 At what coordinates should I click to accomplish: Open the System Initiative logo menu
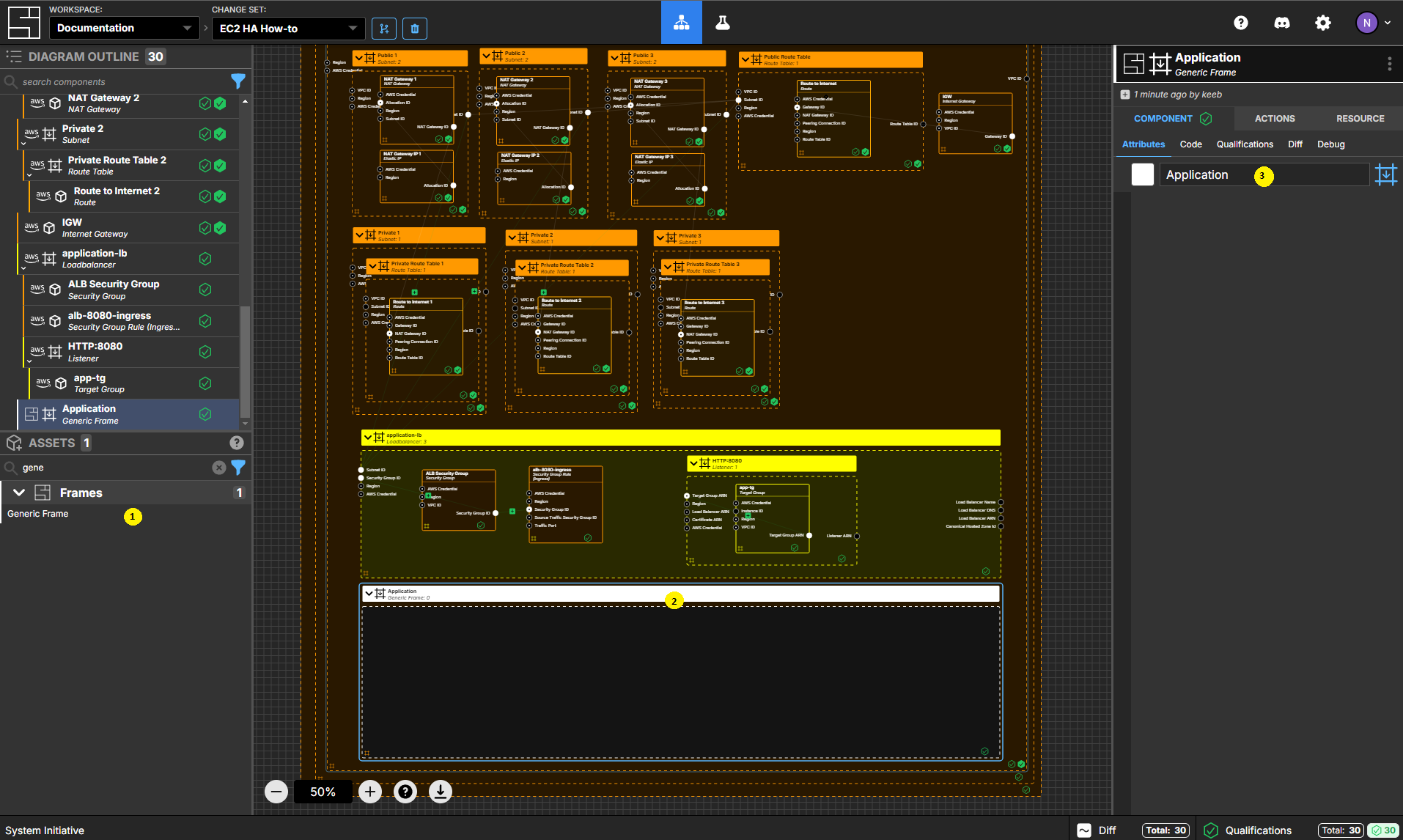(x=23, y=23)
